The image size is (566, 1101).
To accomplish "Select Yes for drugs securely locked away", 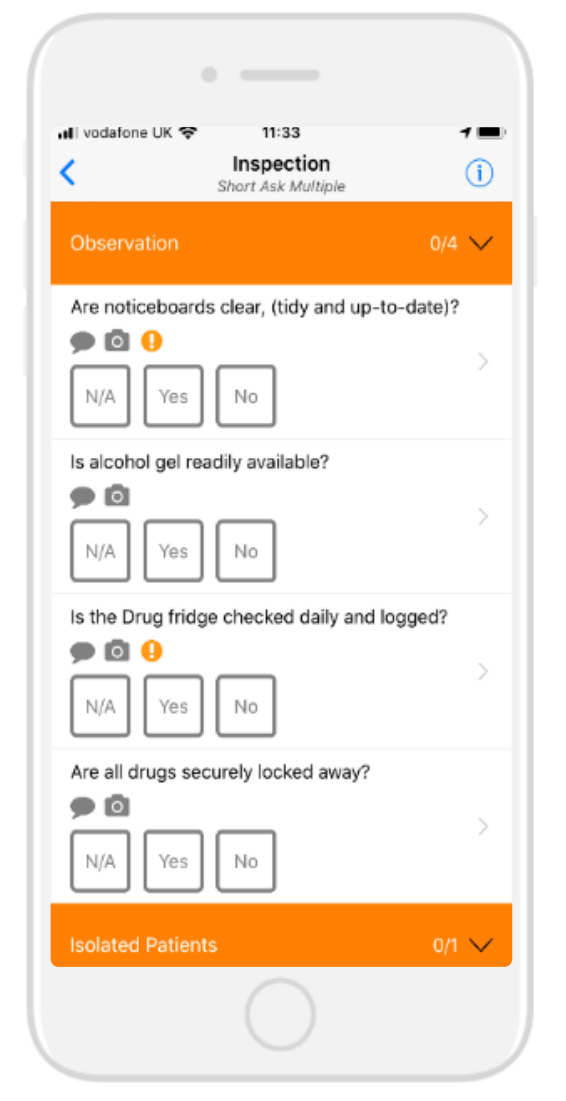I will coord(173,861).
